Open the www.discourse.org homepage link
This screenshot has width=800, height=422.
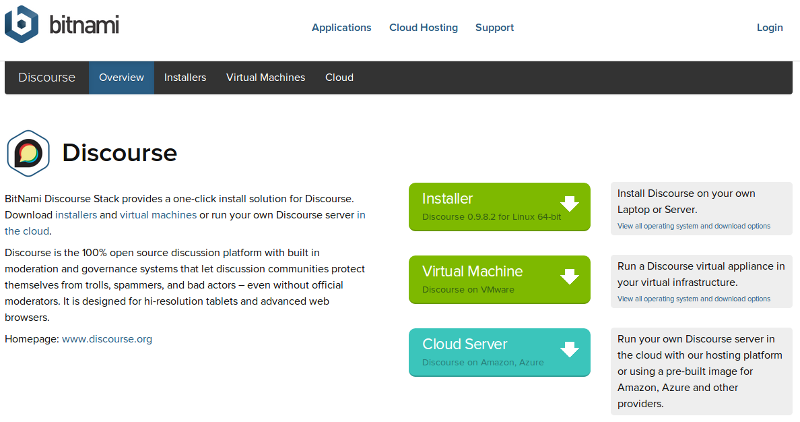pos(107,339)
